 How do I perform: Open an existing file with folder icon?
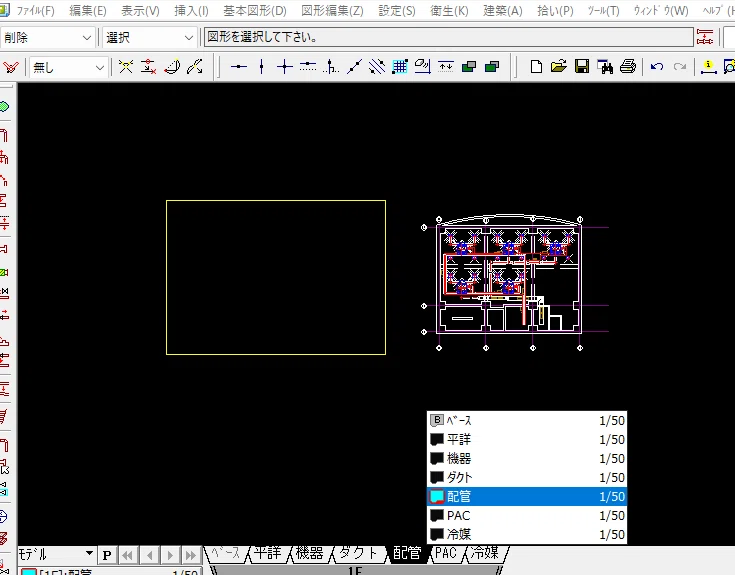click(559, 67)
